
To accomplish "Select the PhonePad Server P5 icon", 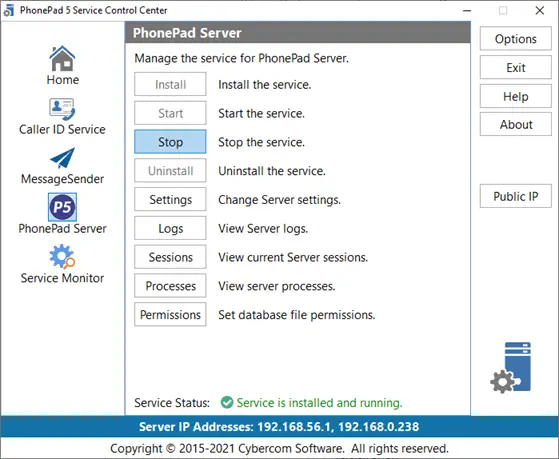I will click(x=62, y=207).
